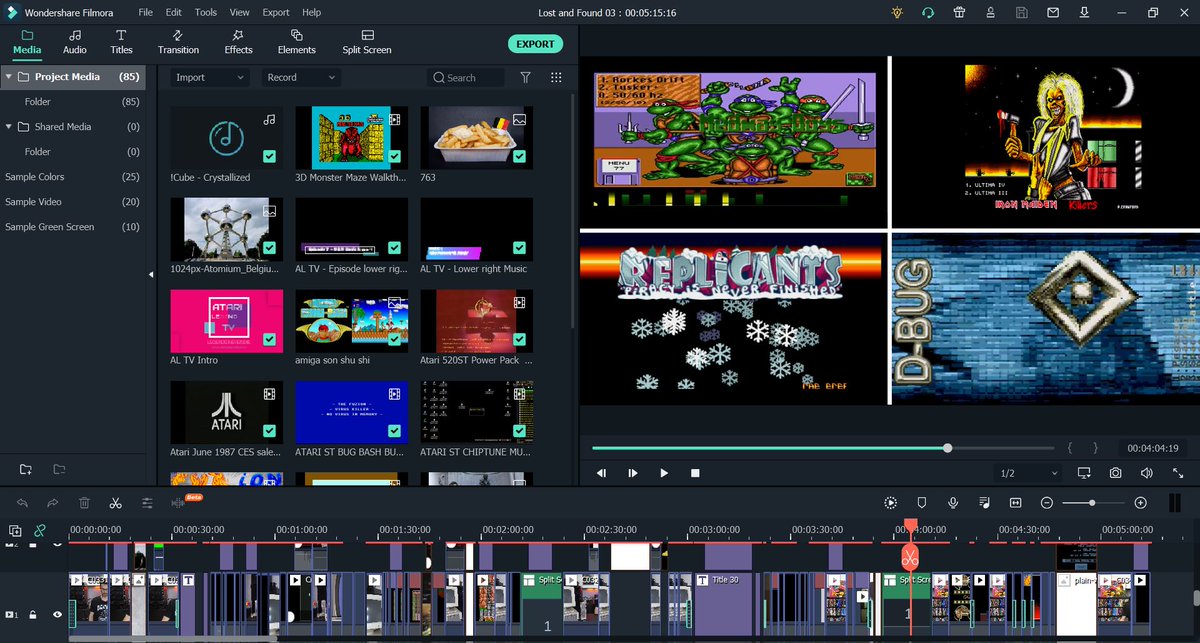The image size is (1200, 643).
Task: Select the 3D Monster Maze thumbnail
Action: (x=351, y=136)
